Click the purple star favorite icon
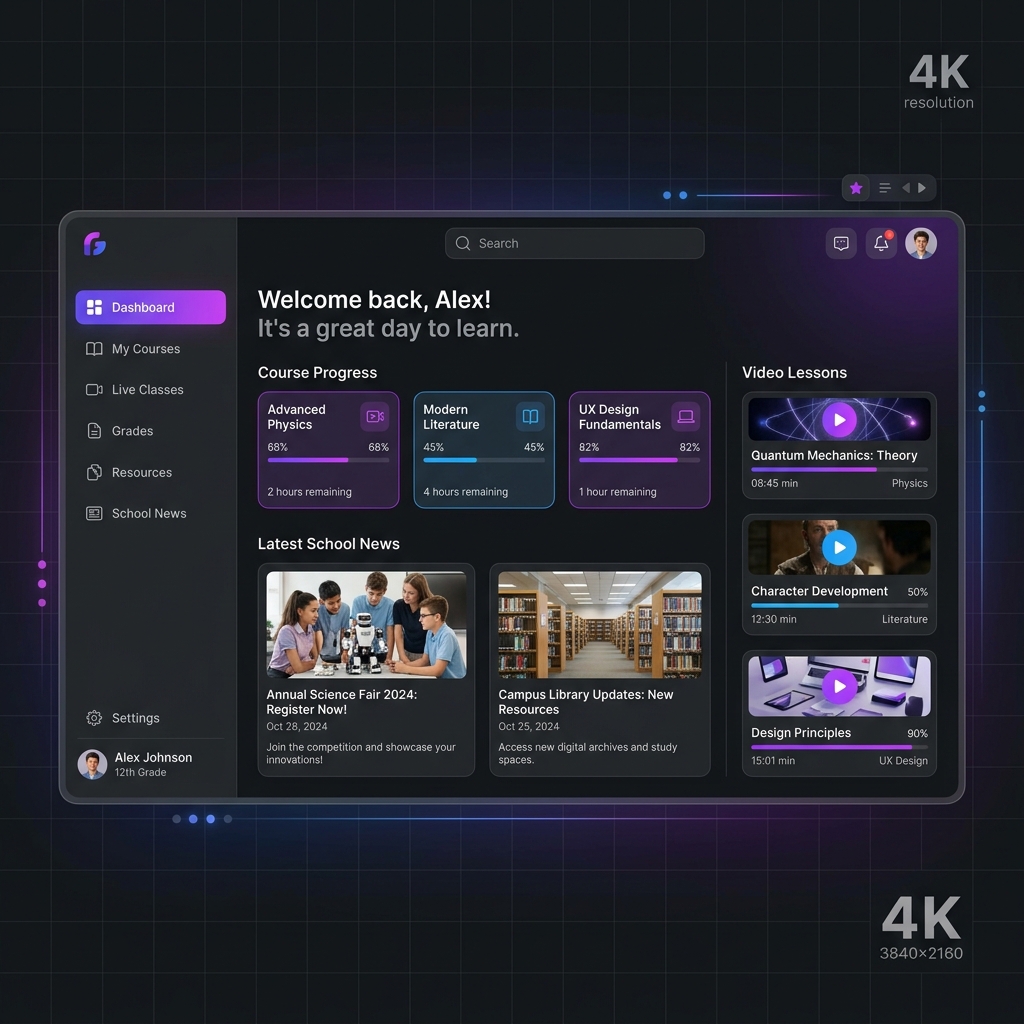Viewport: 1024px width, 1024px height. coord(856,188)
